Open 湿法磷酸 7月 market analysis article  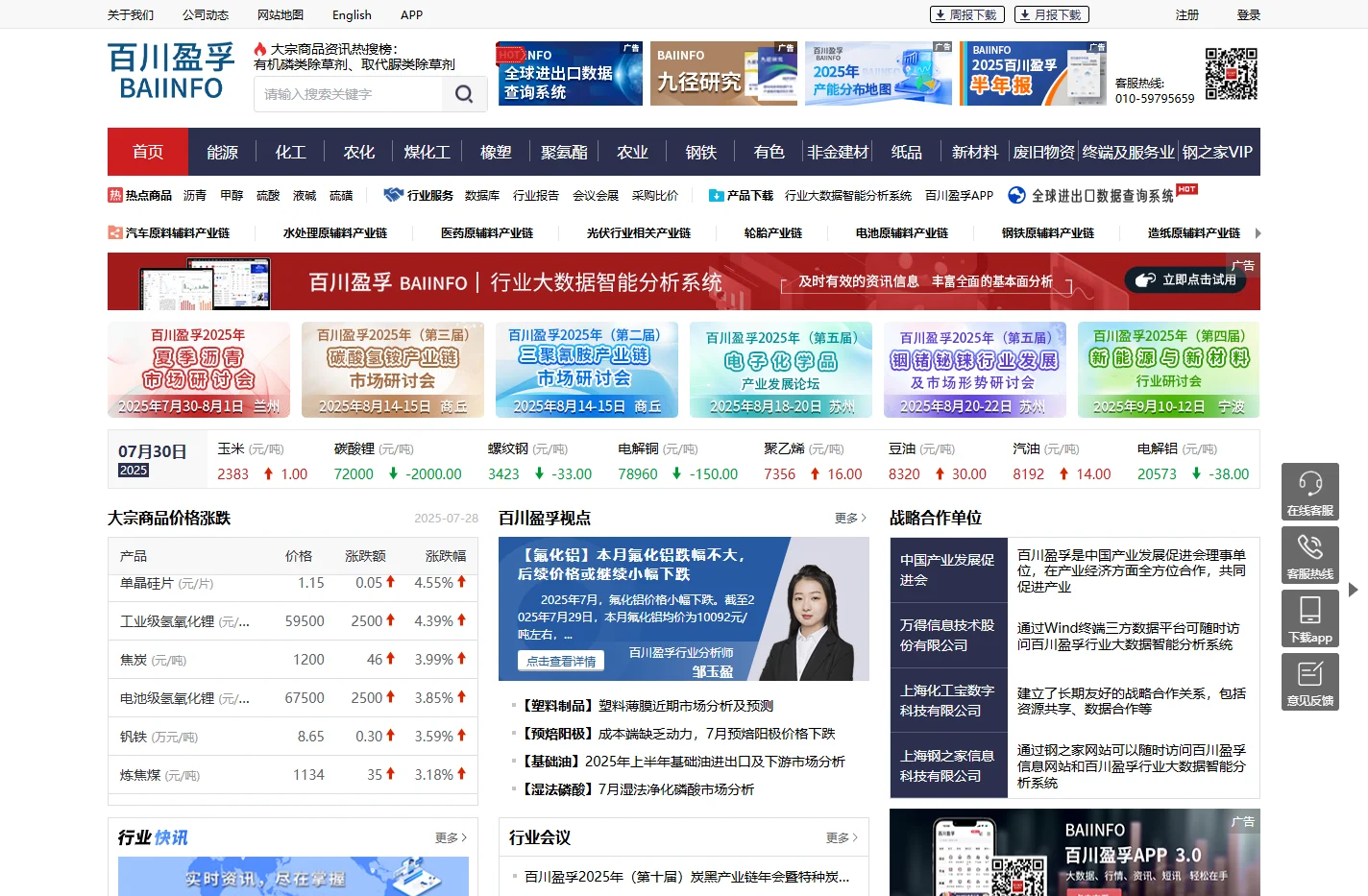(638, 789)
